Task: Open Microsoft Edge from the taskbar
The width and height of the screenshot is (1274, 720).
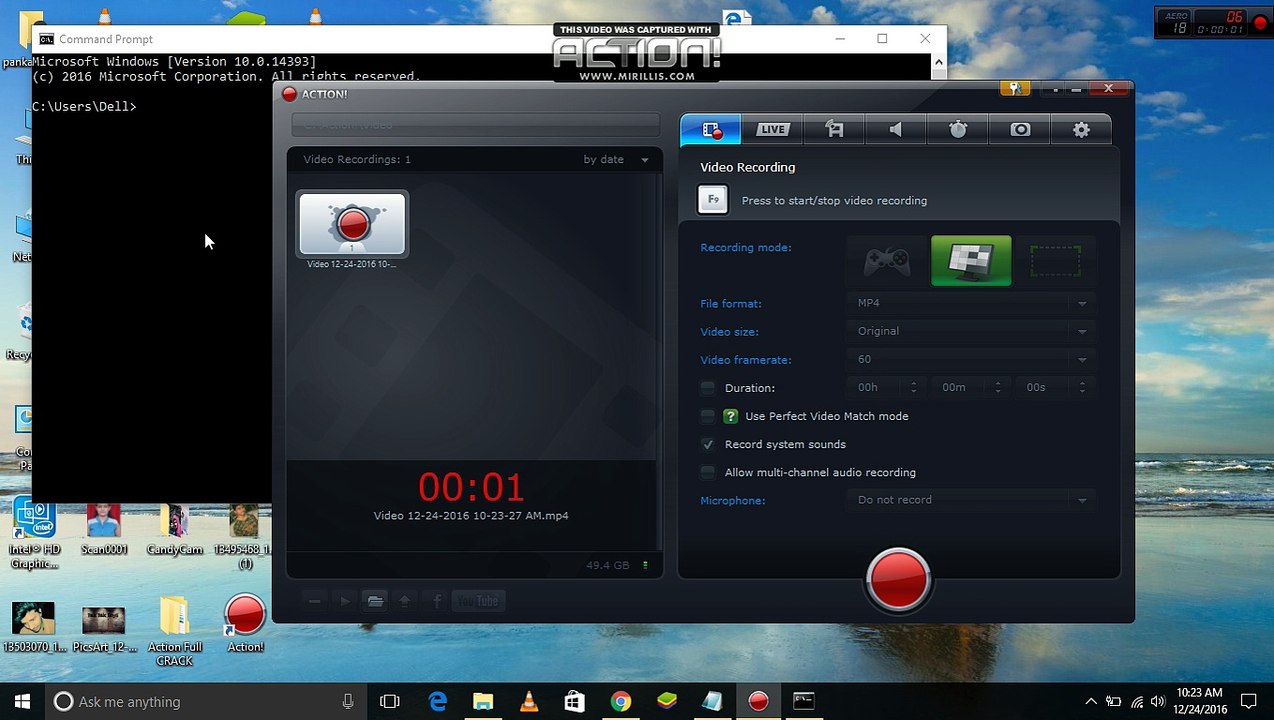Action: [x=437, y=702]
